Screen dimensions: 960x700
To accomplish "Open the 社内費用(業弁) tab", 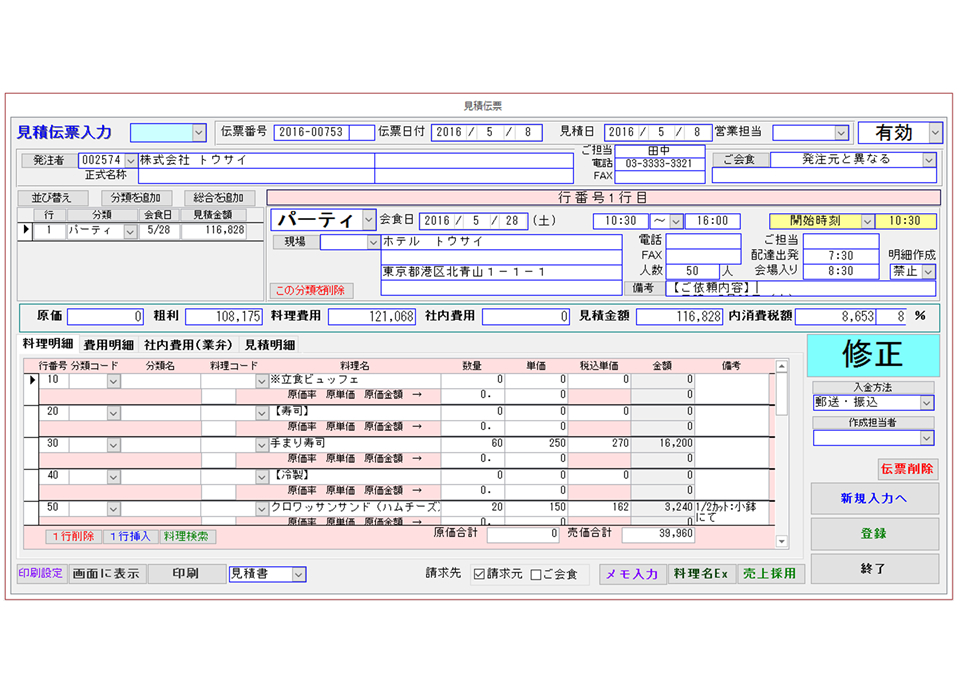I will coord(188,345).
